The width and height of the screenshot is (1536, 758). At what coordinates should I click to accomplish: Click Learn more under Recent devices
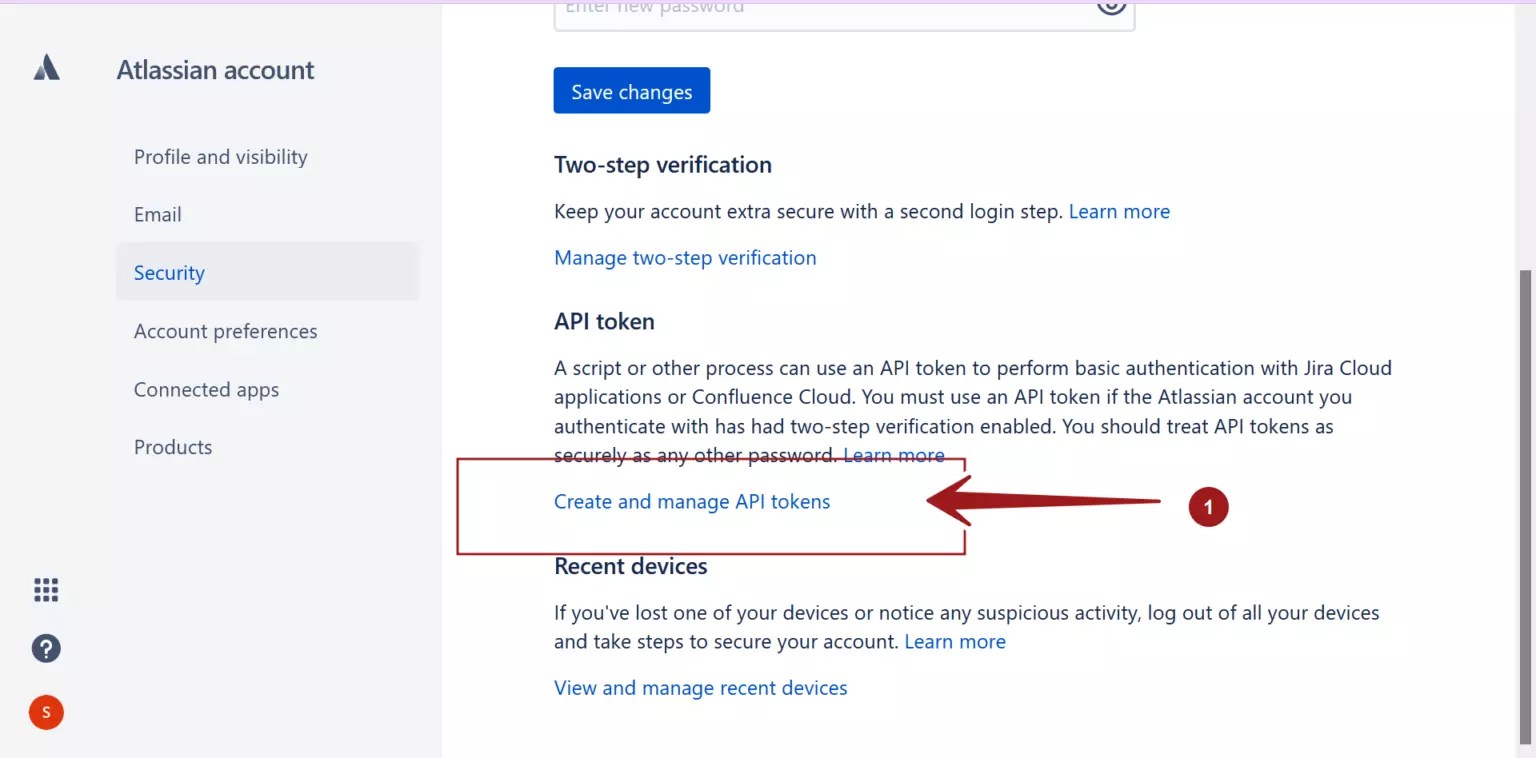[955, 641]
